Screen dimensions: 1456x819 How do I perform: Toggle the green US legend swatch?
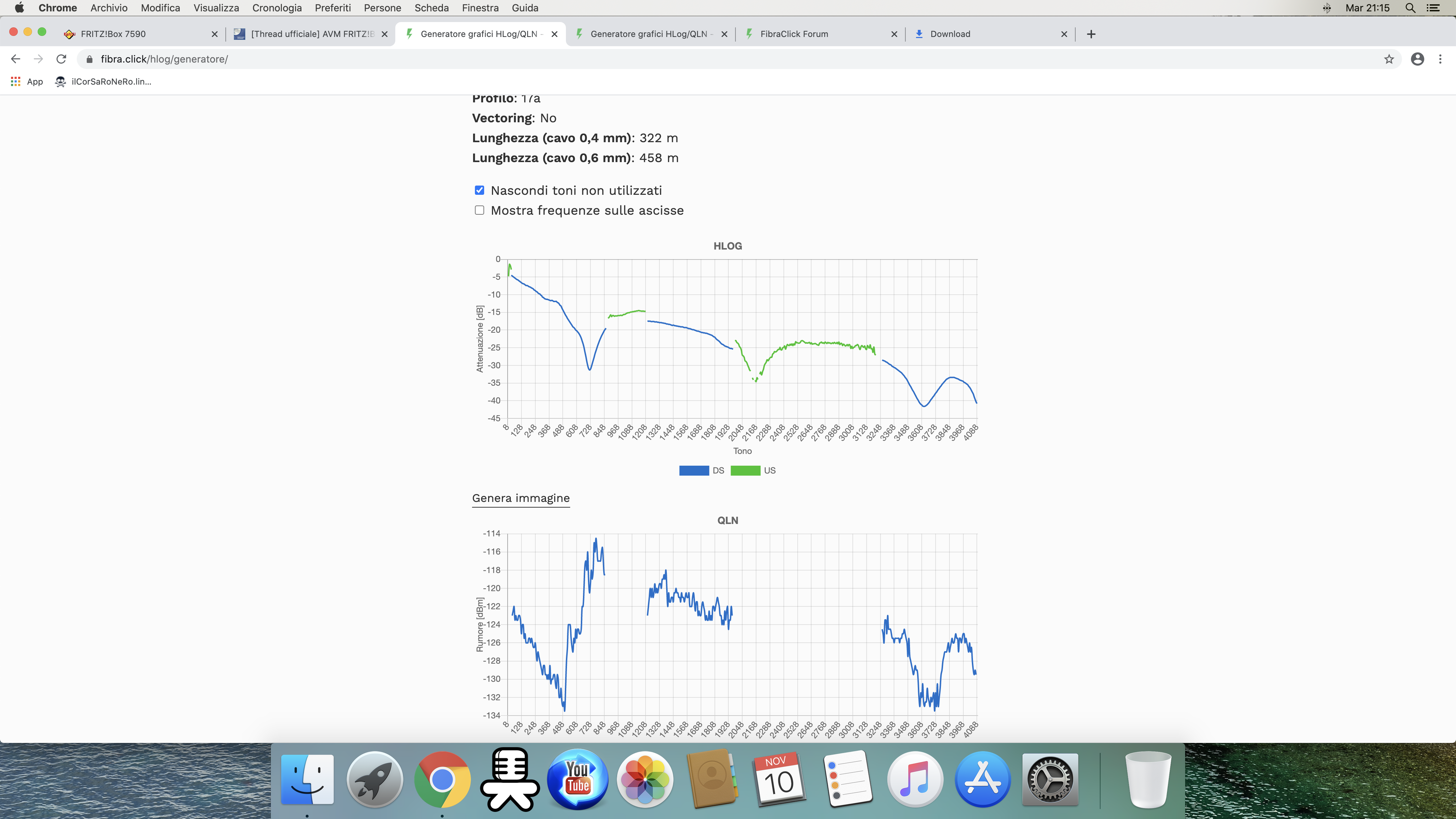point(745,470)
